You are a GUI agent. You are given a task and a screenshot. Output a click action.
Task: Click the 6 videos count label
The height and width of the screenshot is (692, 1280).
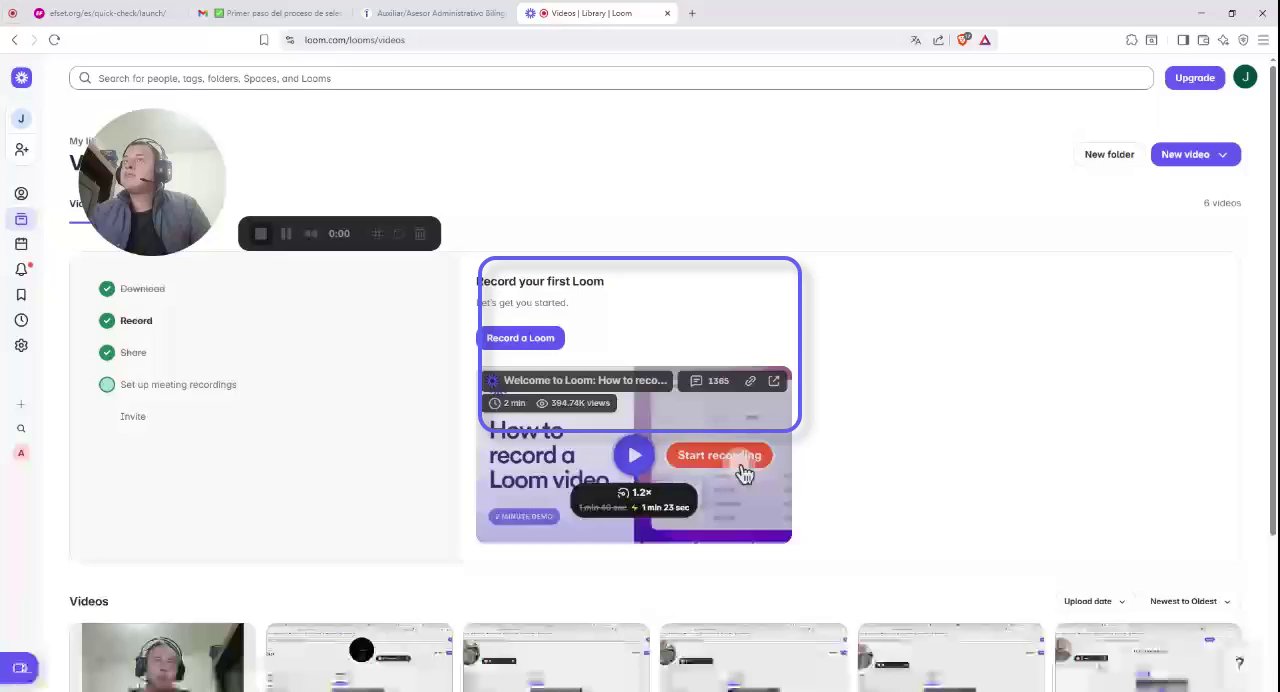[1222, 203]
